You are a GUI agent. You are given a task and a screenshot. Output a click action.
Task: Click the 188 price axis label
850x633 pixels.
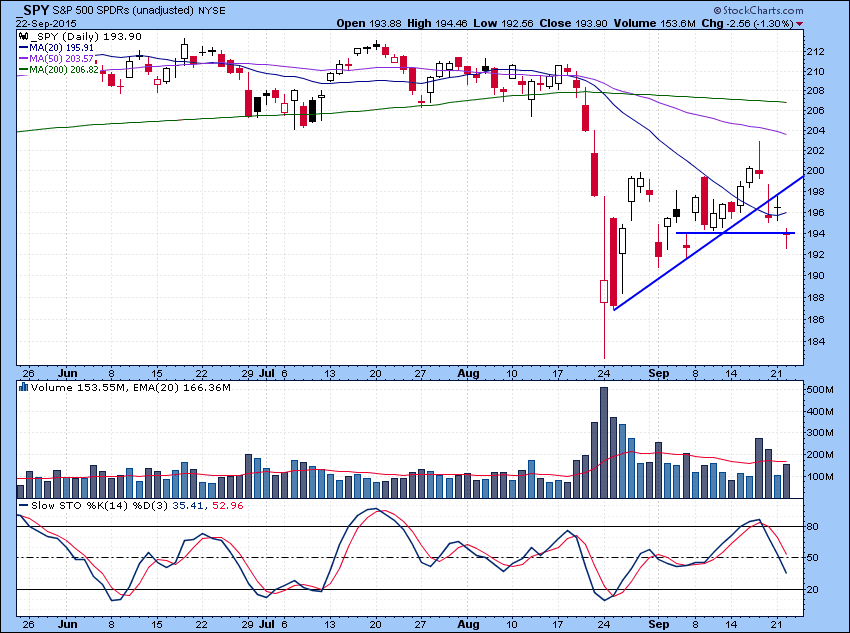coord(816,298)
